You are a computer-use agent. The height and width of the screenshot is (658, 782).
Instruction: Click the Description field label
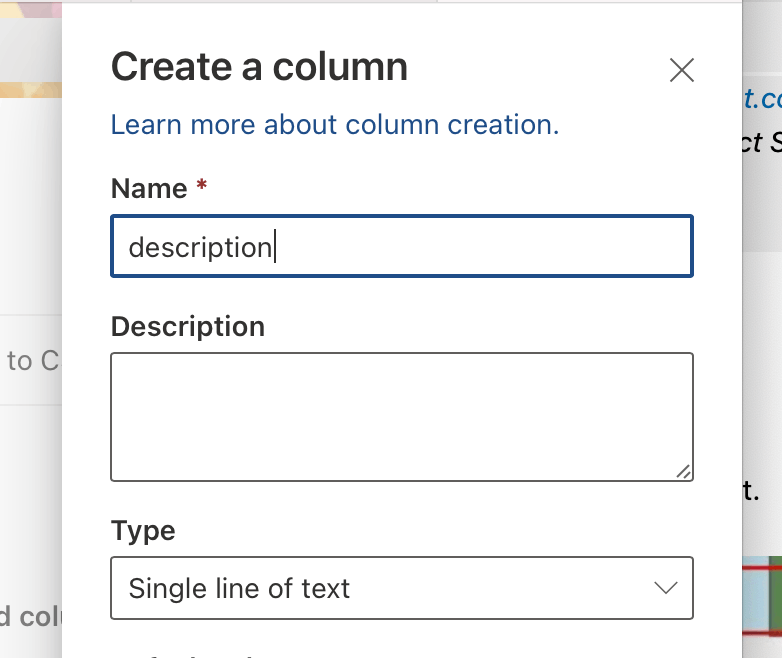click(x=188, y=327)
